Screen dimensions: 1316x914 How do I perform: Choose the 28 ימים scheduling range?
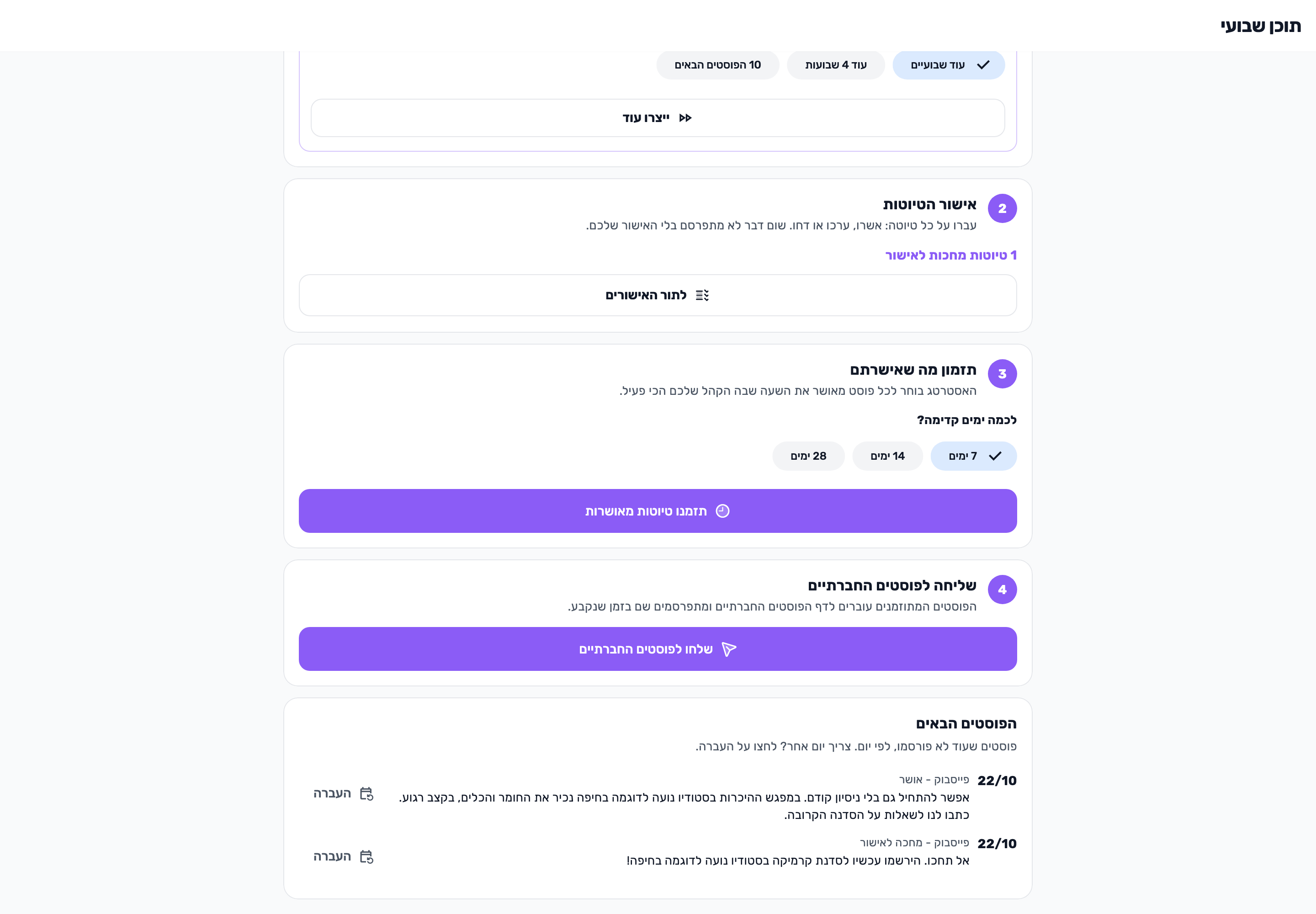pos(808,456)
